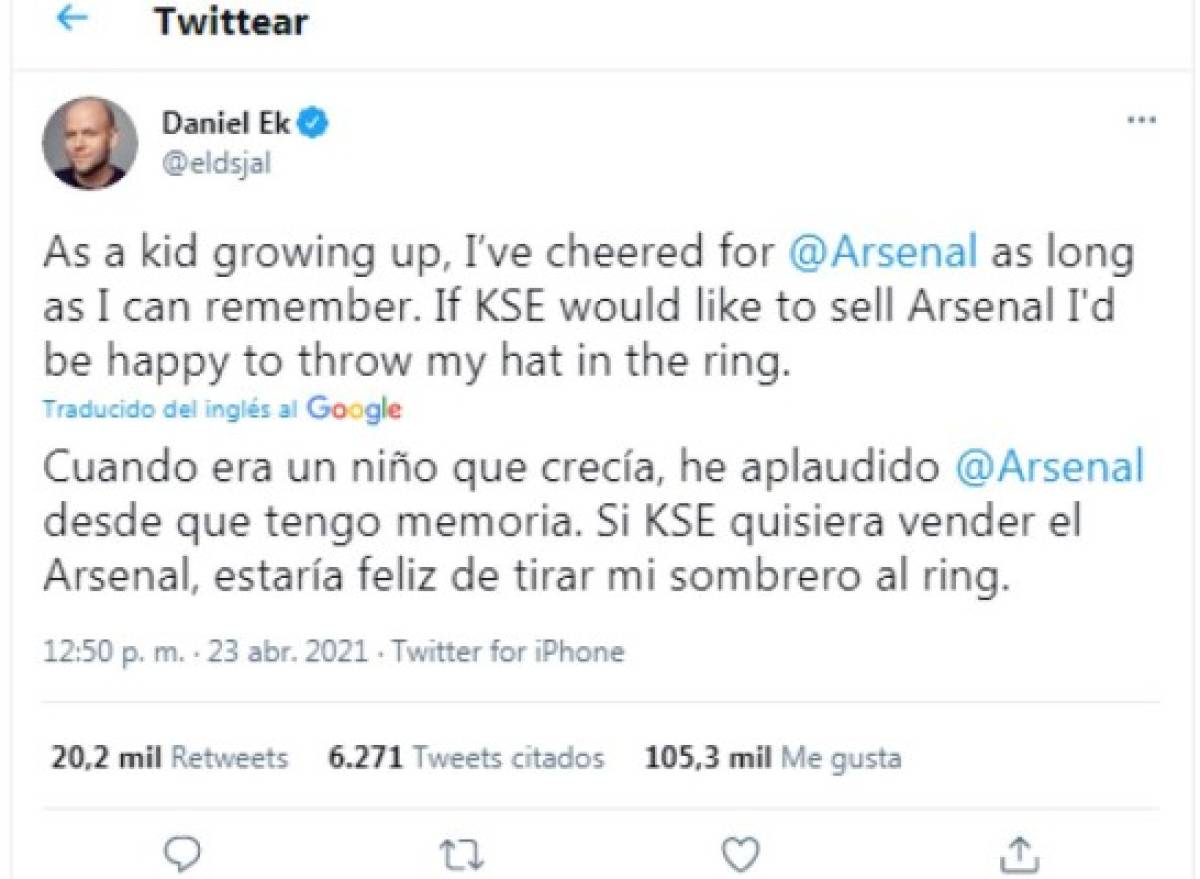1200x879 pixels.
Task: View the 105,3 mil Me gusta list
Action: 774,758
